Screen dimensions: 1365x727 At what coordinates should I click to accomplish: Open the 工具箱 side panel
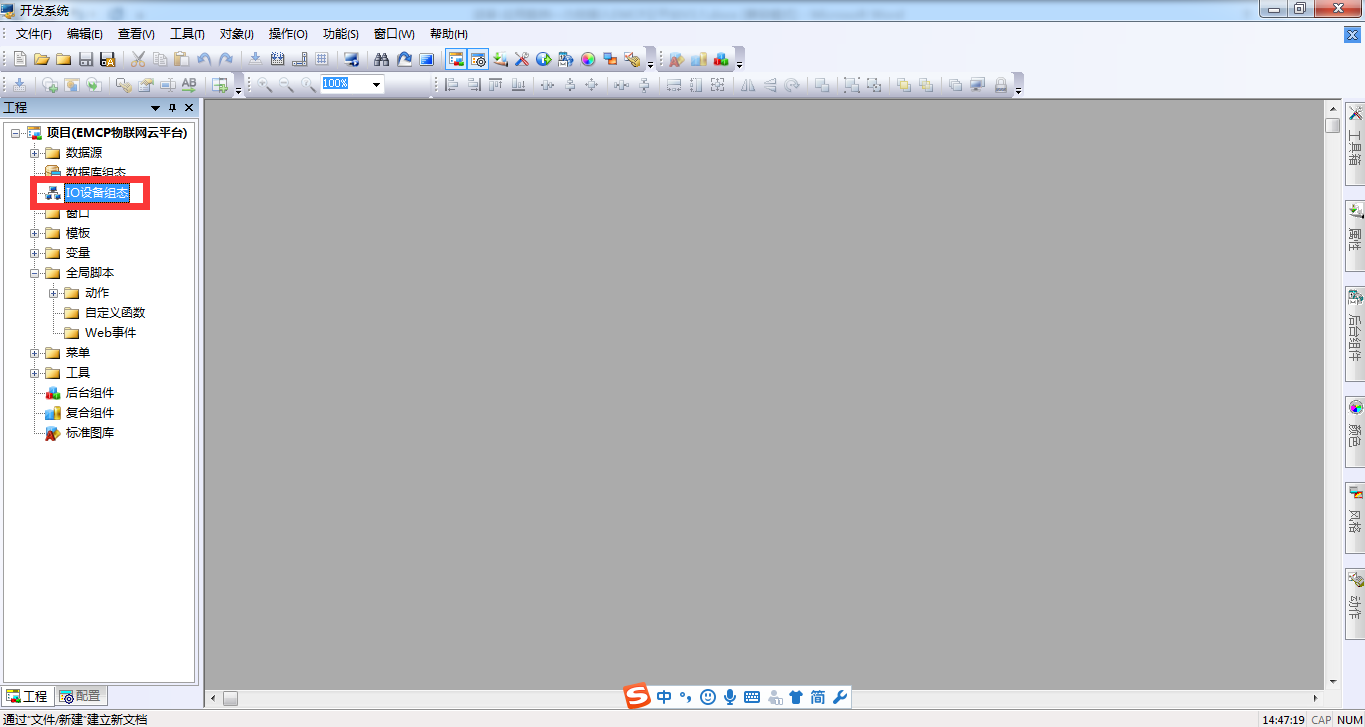[1355, 136]
